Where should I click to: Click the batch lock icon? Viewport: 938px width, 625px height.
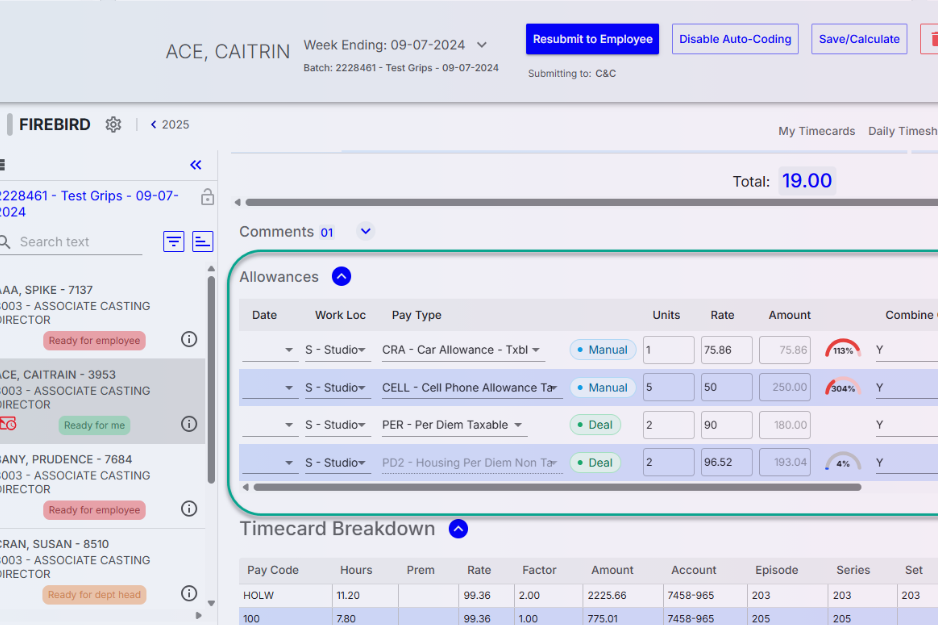pos(207,197)
